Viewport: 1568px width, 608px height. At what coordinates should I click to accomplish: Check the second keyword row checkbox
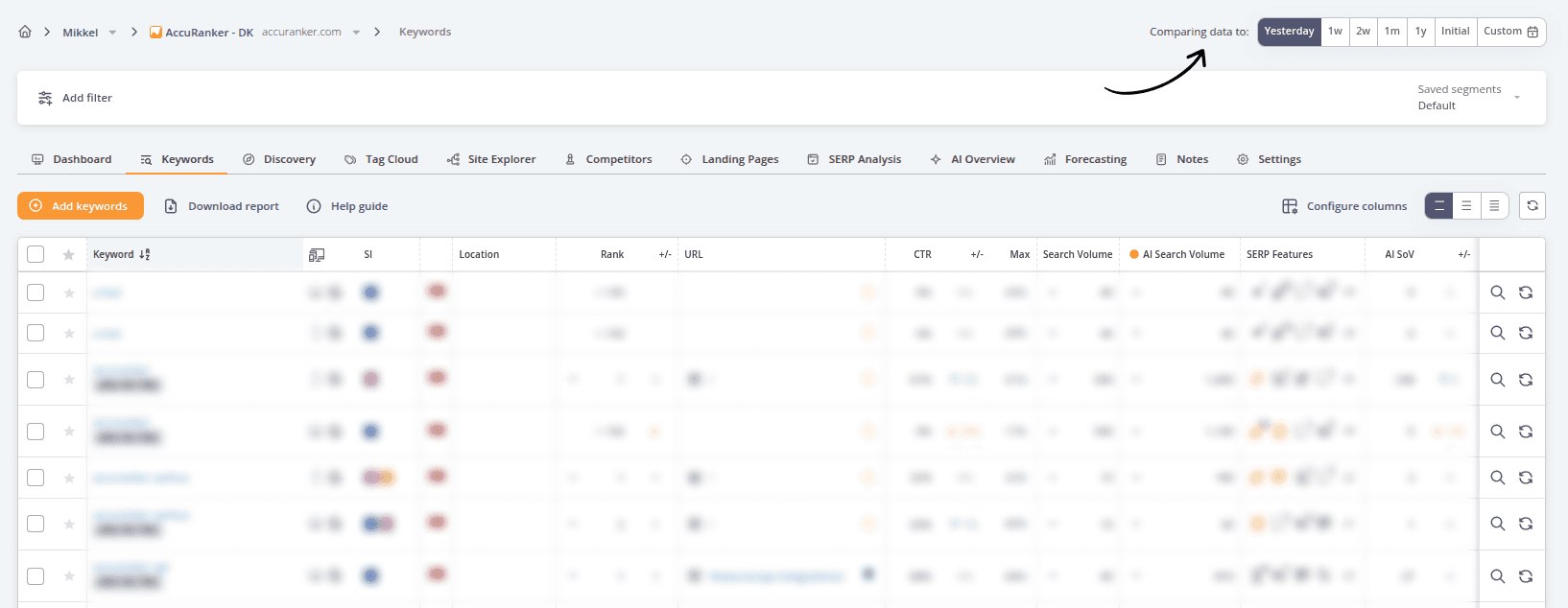click(x=36, y=333)
